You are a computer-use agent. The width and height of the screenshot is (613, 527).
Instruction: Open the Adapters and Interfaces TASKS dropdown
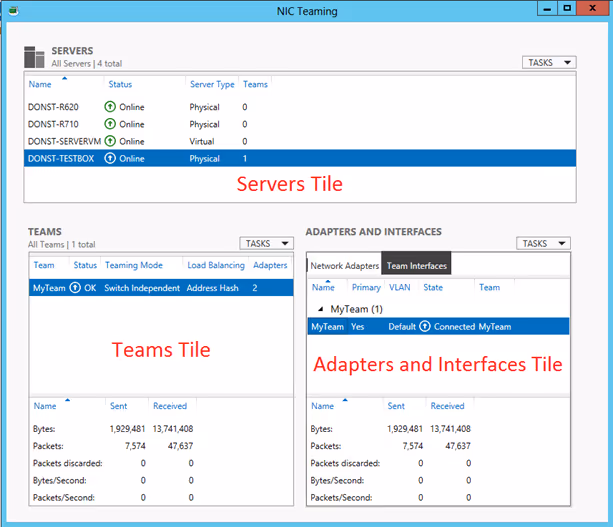(543, 244)
